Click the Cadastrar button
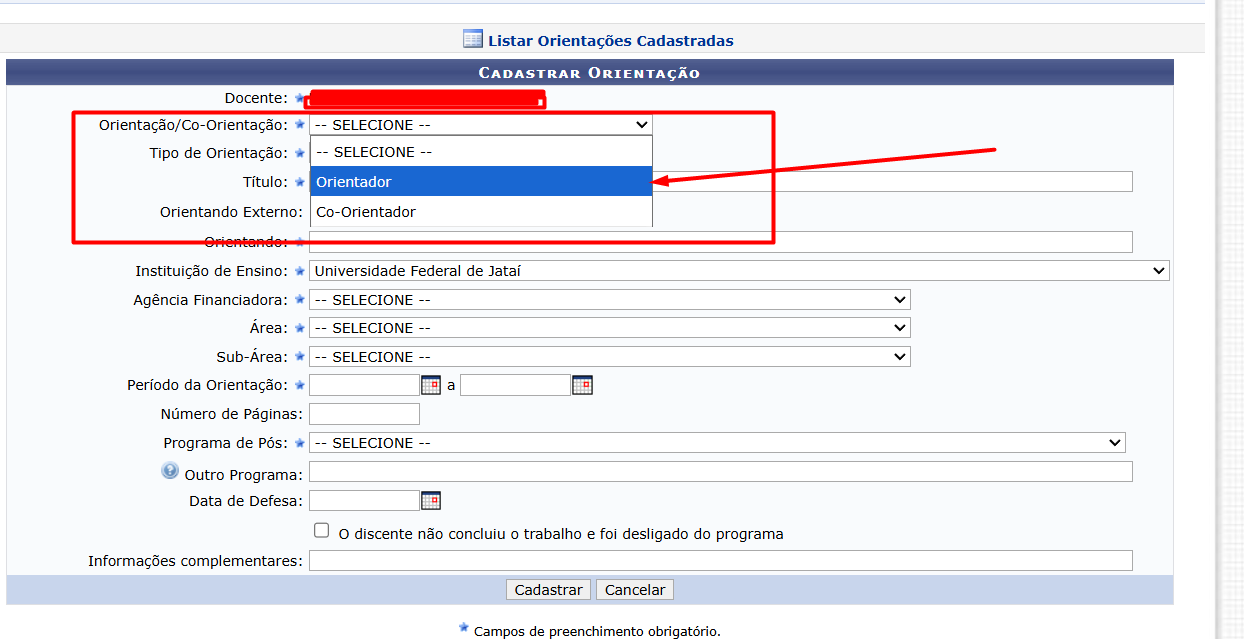 [x=548, y=590]
